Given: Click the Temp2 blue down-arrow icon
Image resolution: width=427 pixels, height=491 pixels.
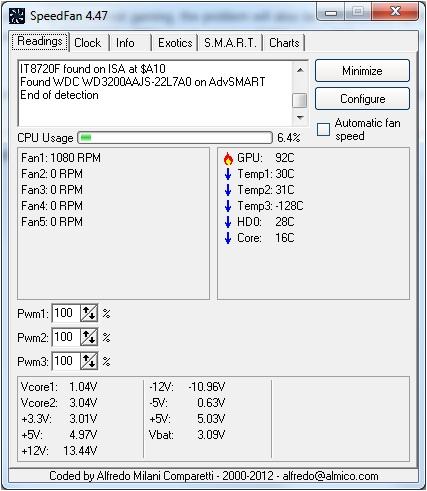Looking at the screenshot, I should tap(228, 190).
